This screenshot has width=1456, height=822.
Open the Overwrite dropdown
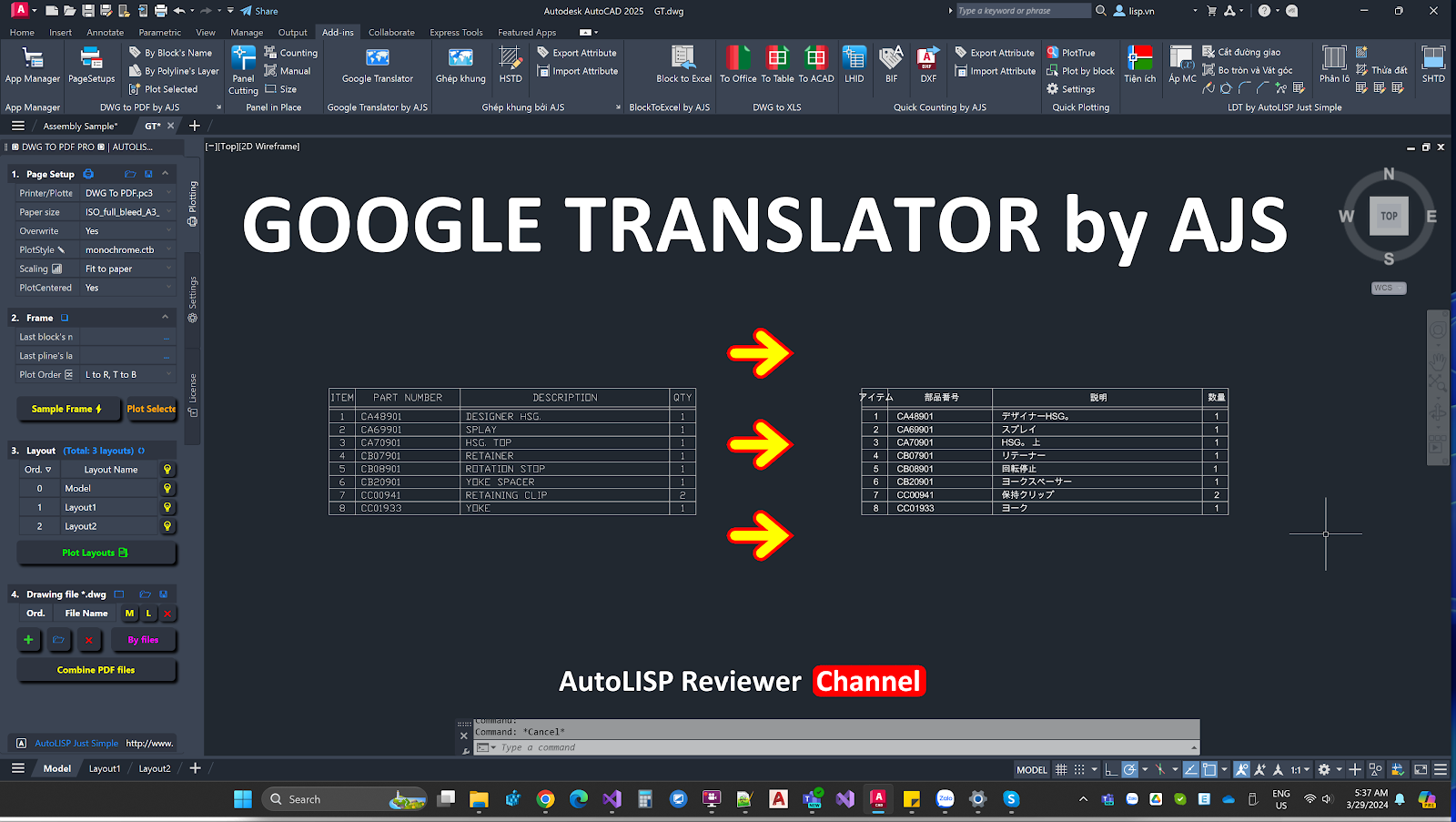coord(127,231)
